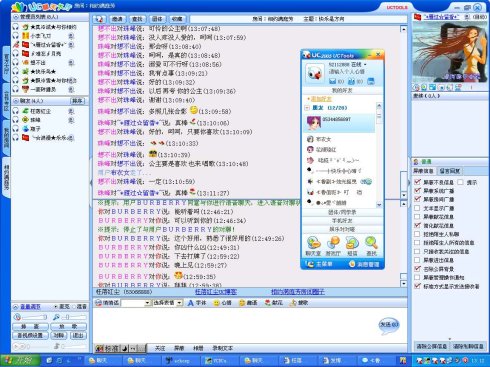Open the Windows Start button

tap(20, 360)
